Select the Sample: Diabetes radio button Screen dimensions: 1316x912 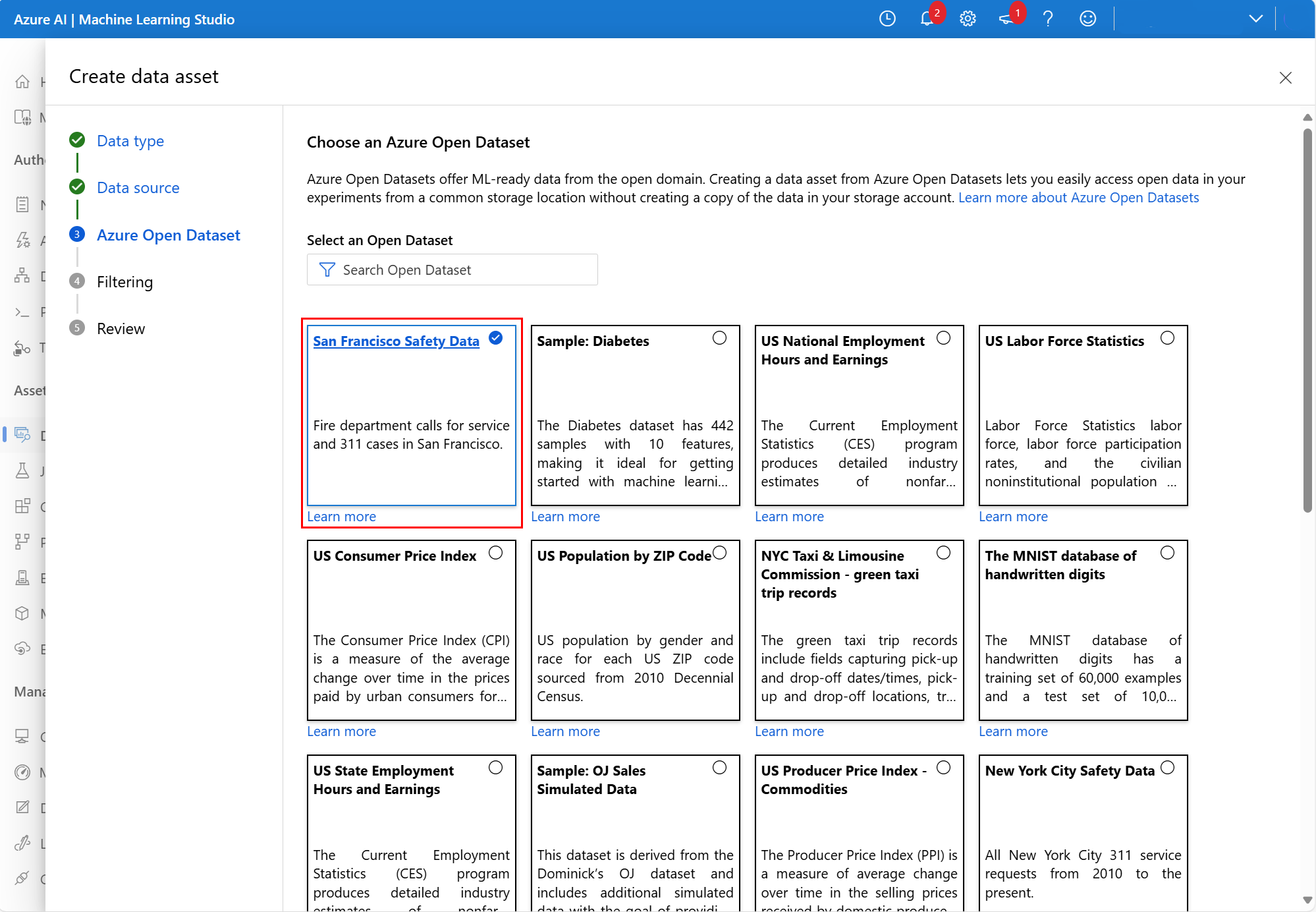(x=719, y=338)
